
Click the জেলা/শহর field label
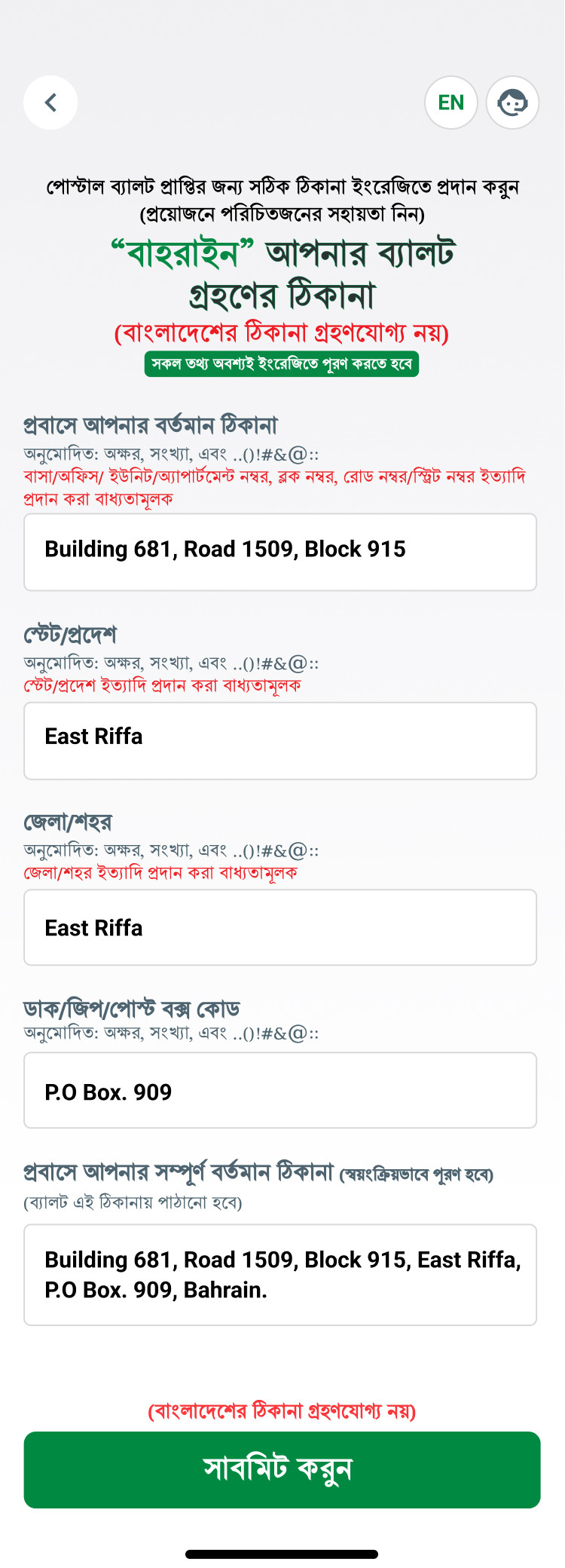pos(68,822)
